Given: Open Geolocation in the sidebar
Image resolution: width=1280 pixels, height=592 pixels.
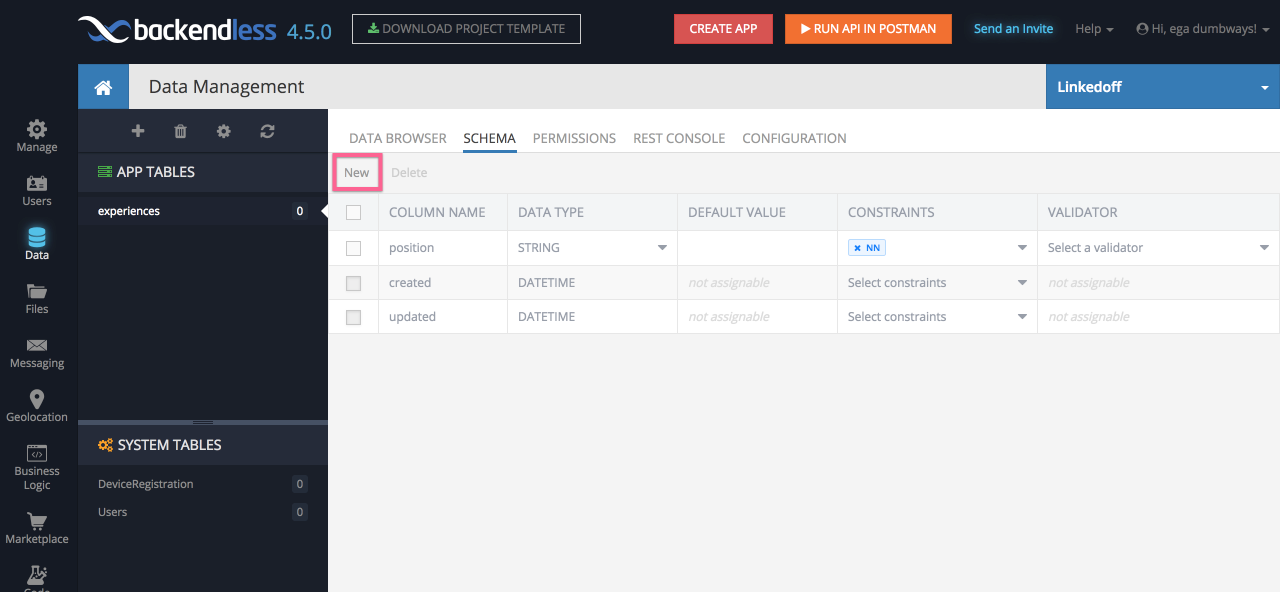Looking at the screenshot, I should click(x=36, y=404).
